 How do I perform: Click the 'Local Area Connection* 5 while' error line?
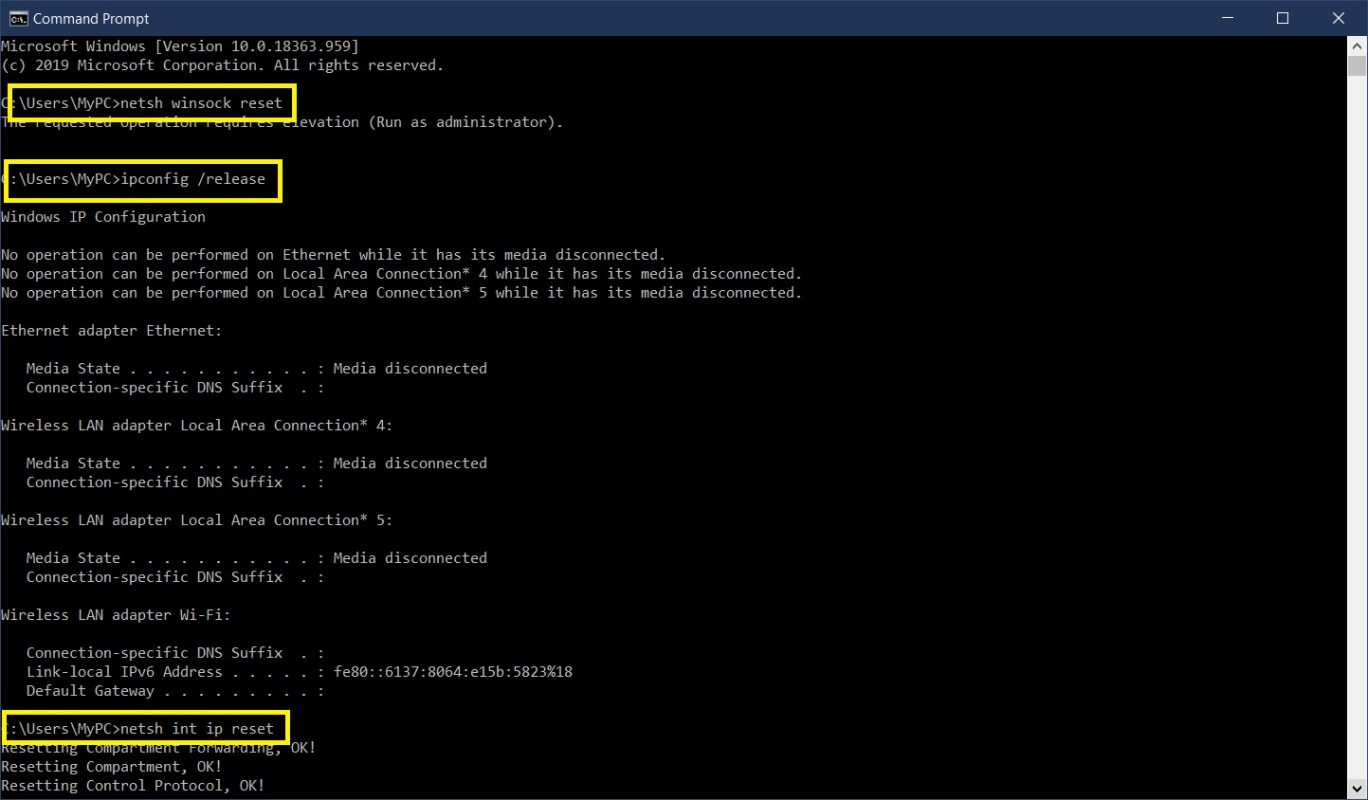tap(401, 293)
